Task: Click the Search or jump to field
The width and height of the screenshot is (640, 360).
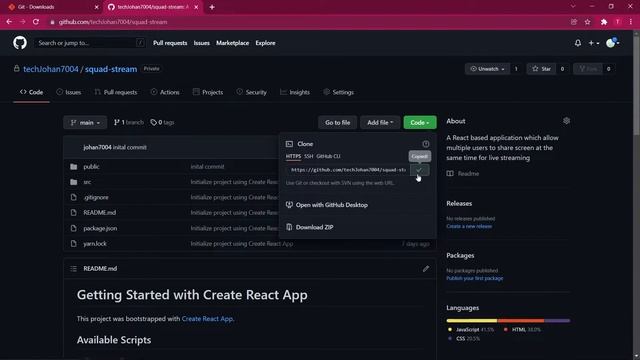Action: (89, 43)
